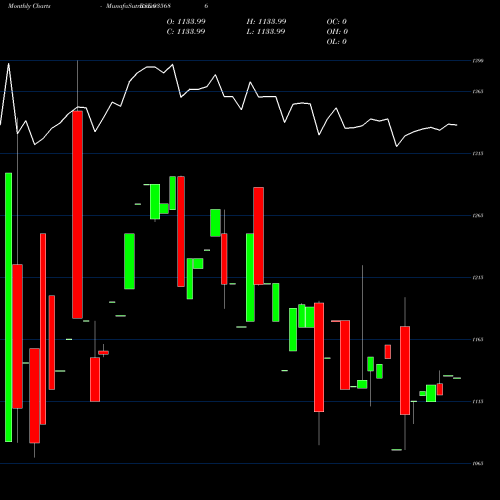500x500 pixels.
Task: Click the Monthly Charts title text
Action: (x=29, y=6)
